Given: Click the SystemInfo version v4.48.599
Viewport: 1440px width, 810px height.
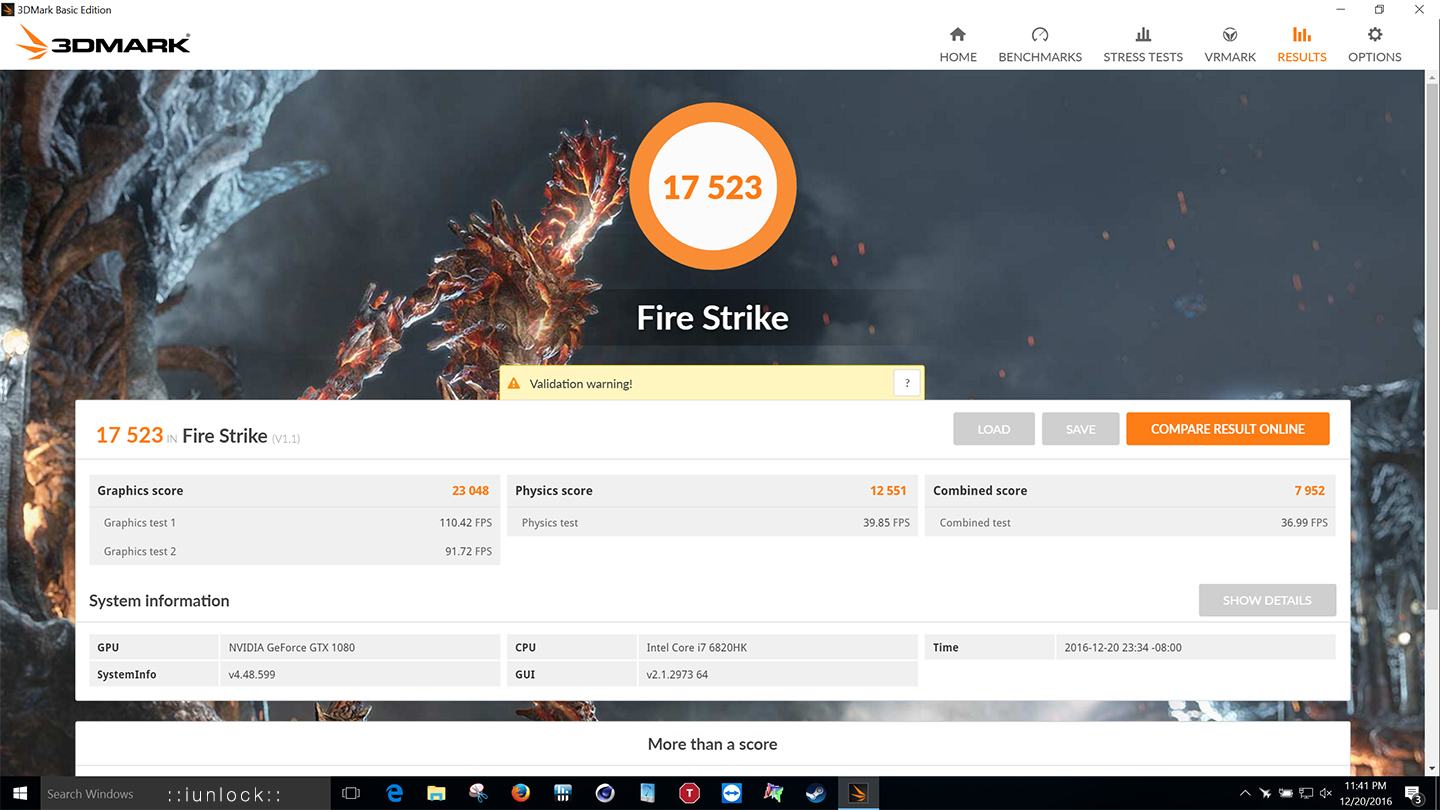Looking at the screenshot, I should pyautogui.click(x=252, y=675).
